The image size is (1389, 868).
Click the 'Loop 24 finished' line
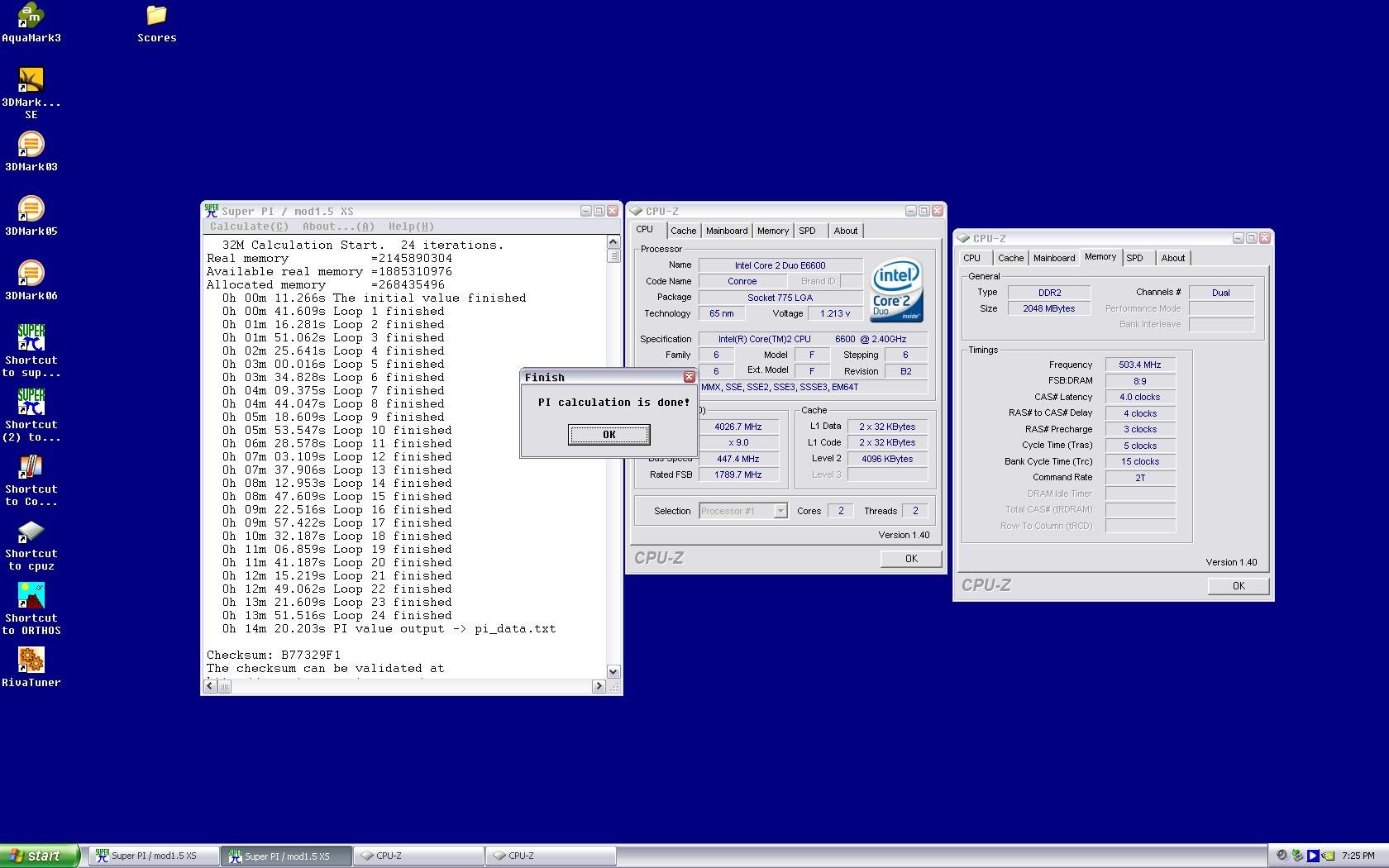337,615
